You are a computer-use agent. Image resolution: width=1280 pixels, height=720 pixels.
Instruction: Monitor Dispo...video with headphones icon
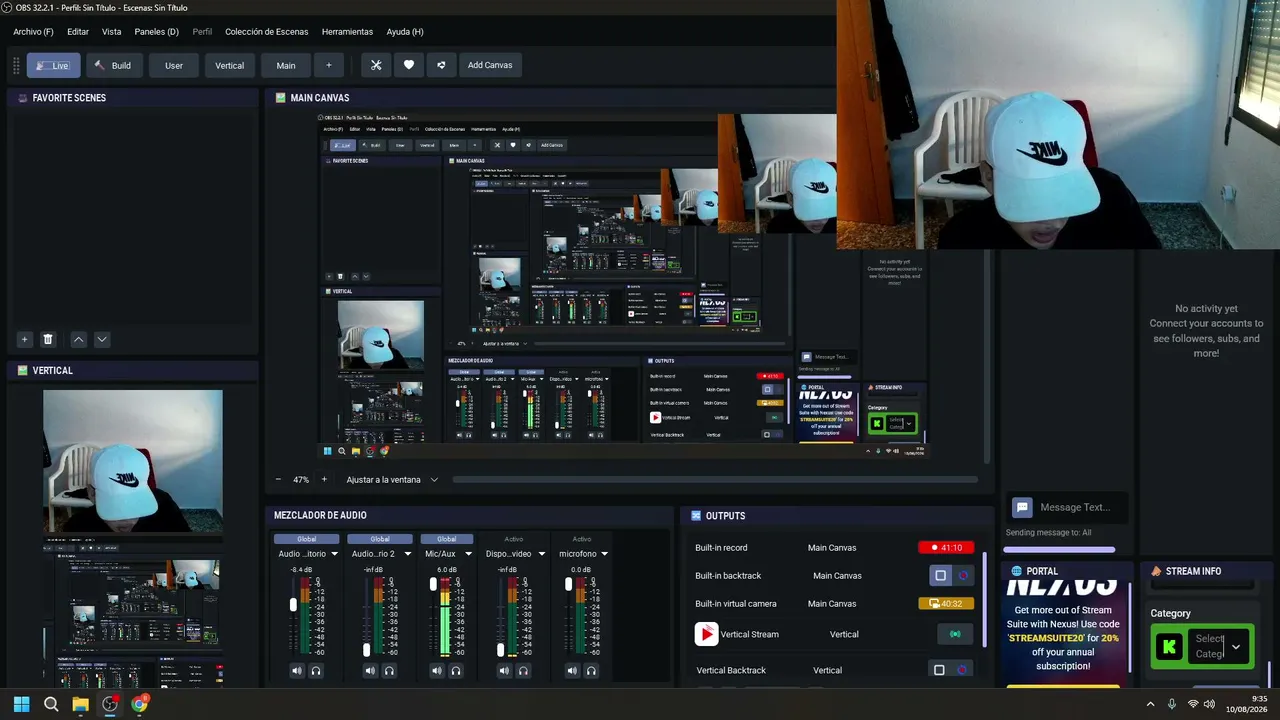pos(523,671)
